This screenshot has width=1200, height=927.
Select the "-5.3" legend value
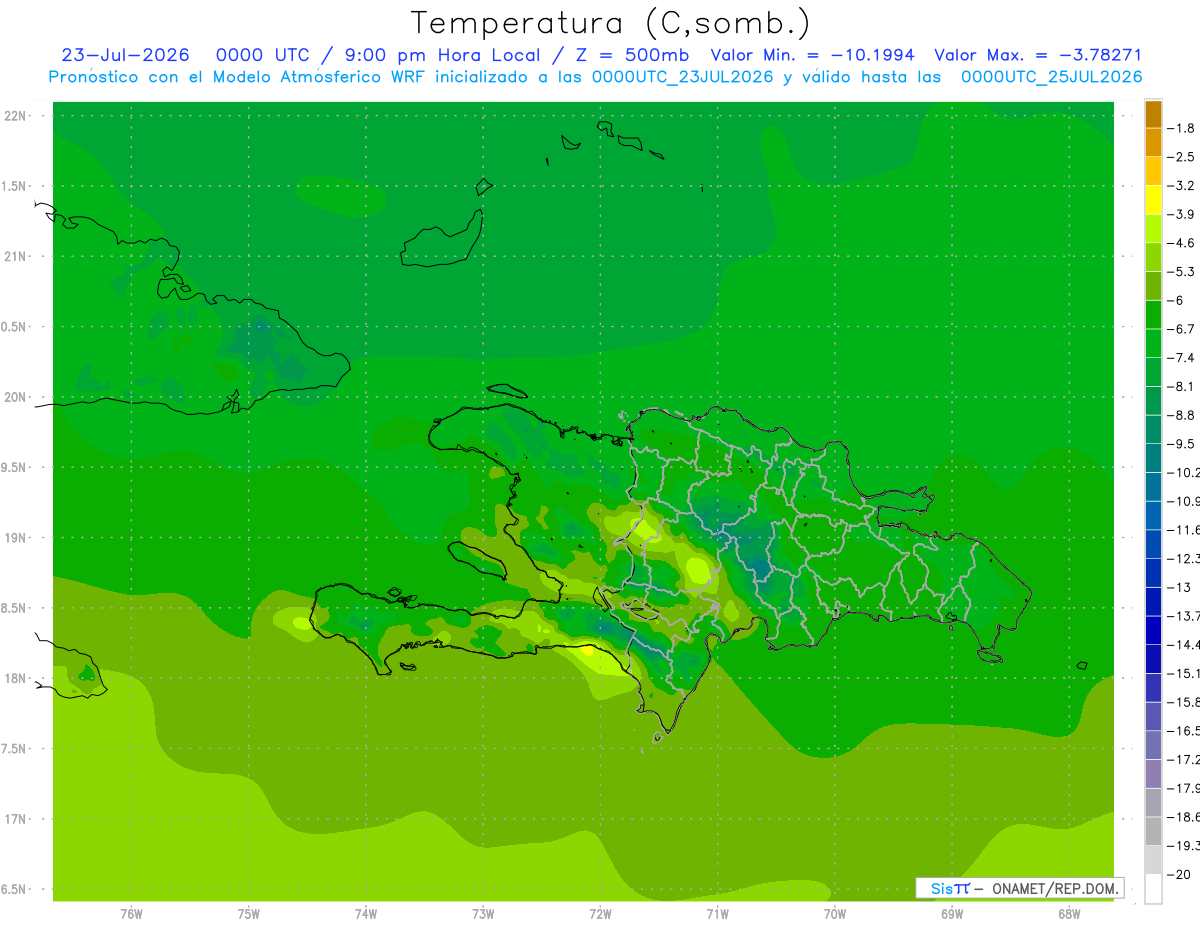coord(1181,271)
